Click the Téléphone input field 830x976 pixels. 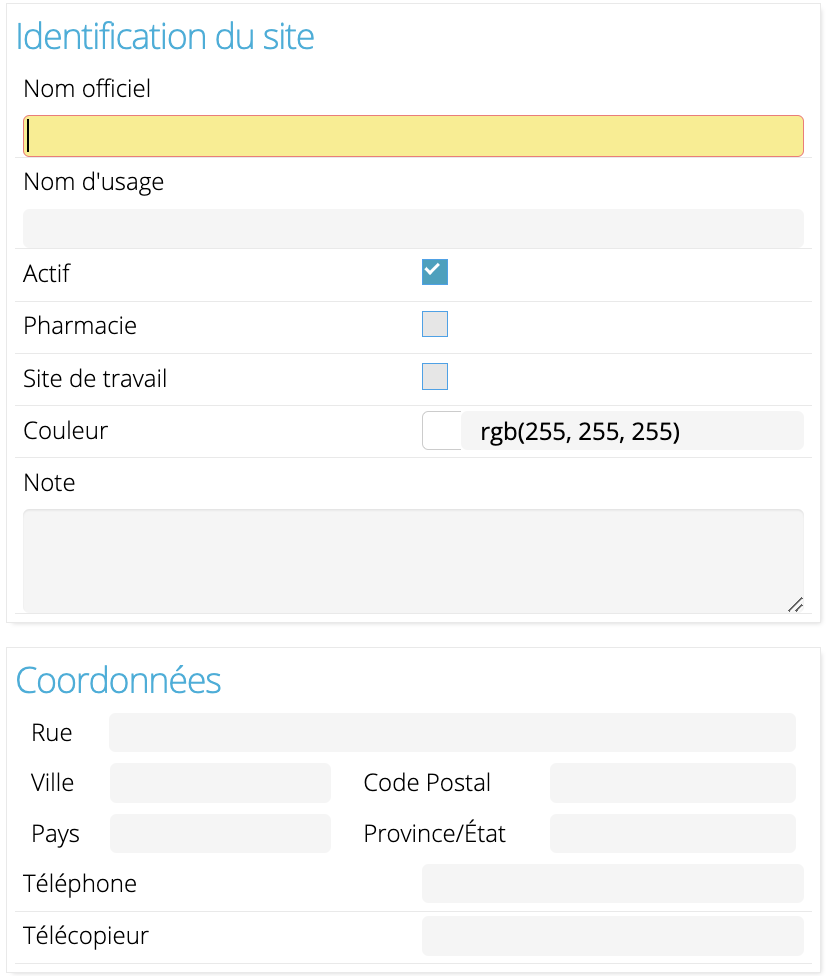[x=613, y=883]
